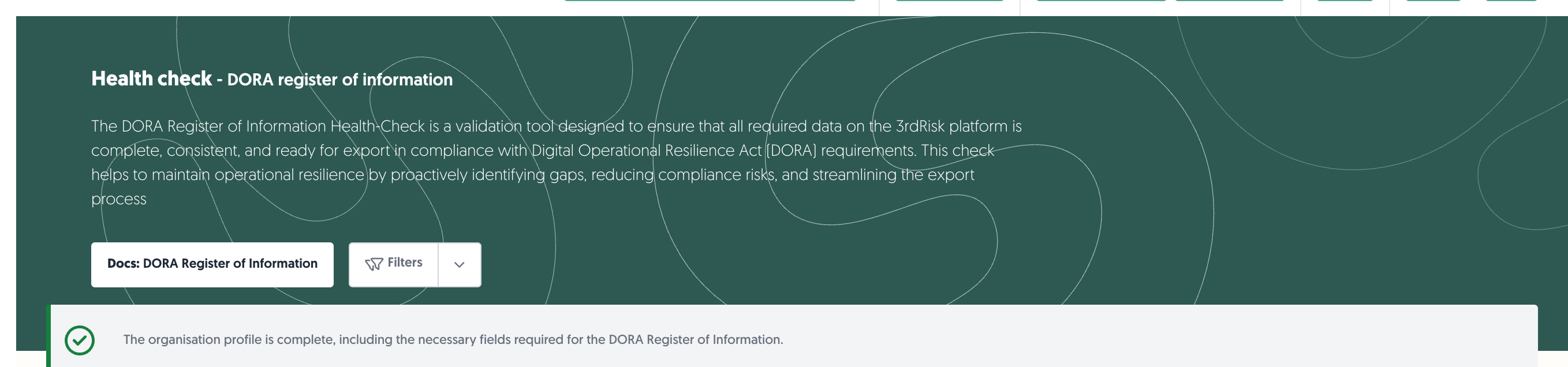The width and height of the screenshot is (1568, 367).
Task: Open Docs: DORA Register of Information
Action: [212, 265]
